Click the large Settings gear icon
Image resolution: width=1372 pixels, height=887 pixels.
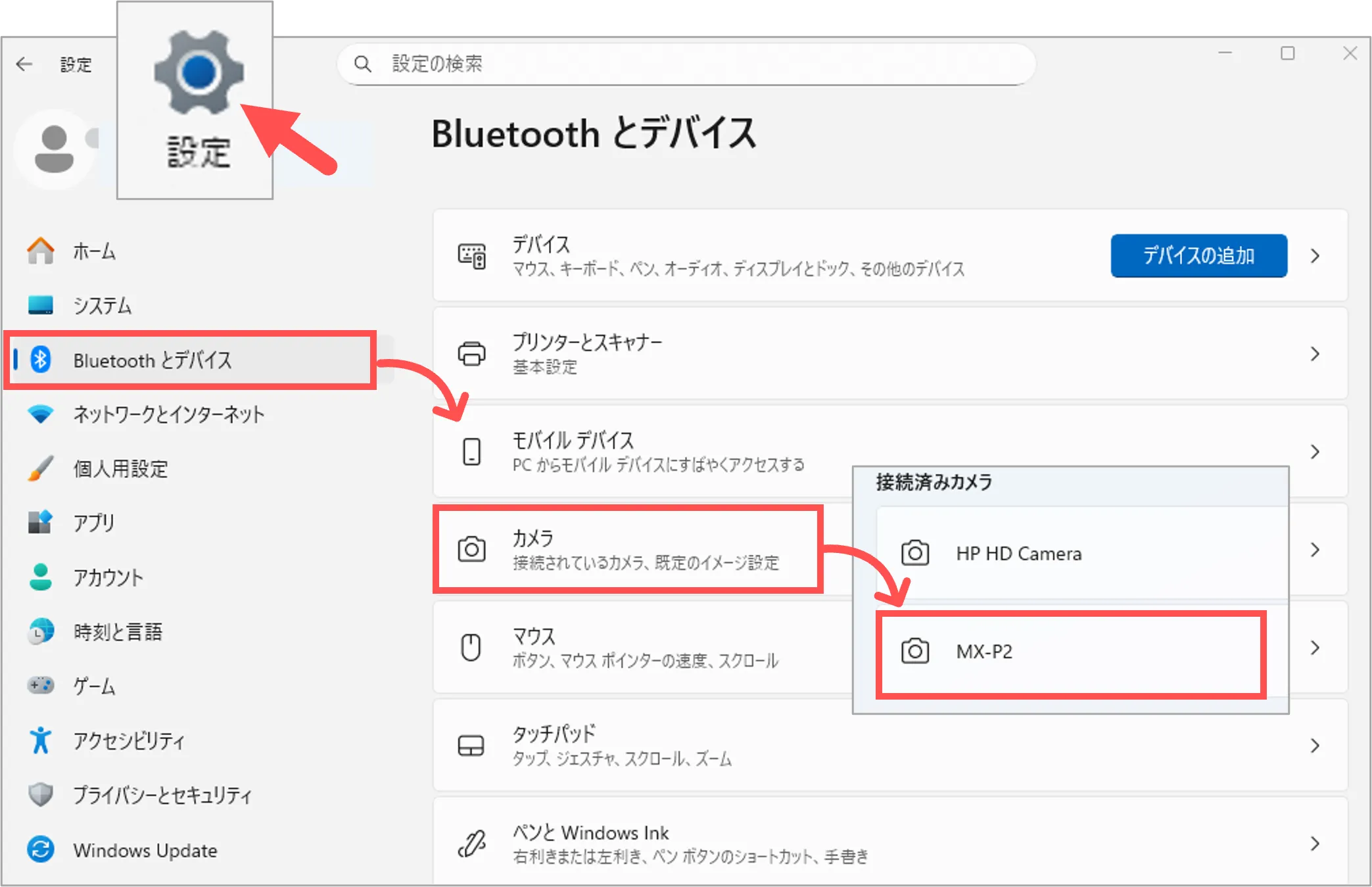[x=198, y=72]
